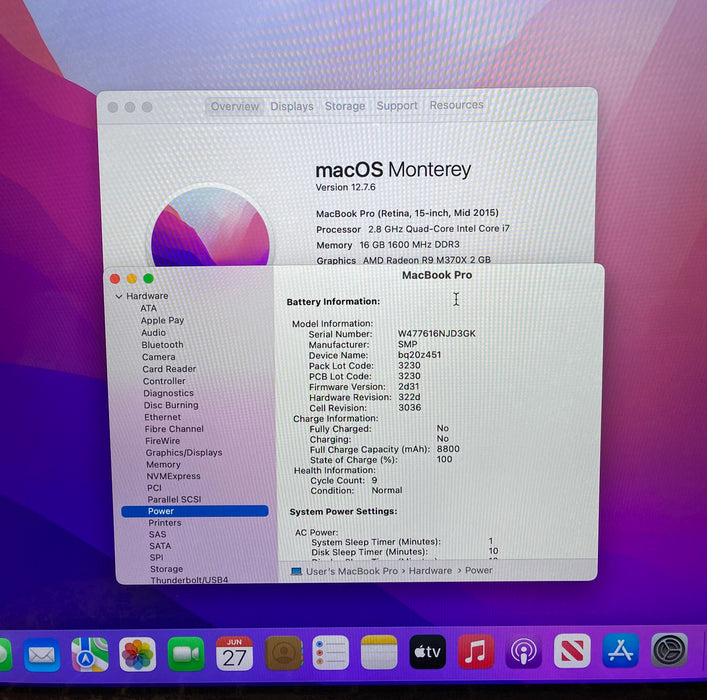Screen dimensions: 707x700
Task: Open Calendar showing JUN 27
Action: [234, 653]
